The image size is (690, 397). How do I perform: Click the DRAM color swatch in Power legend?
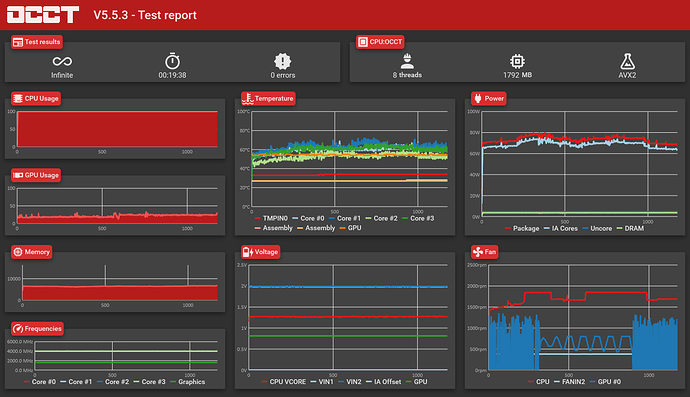coord(619,228)
